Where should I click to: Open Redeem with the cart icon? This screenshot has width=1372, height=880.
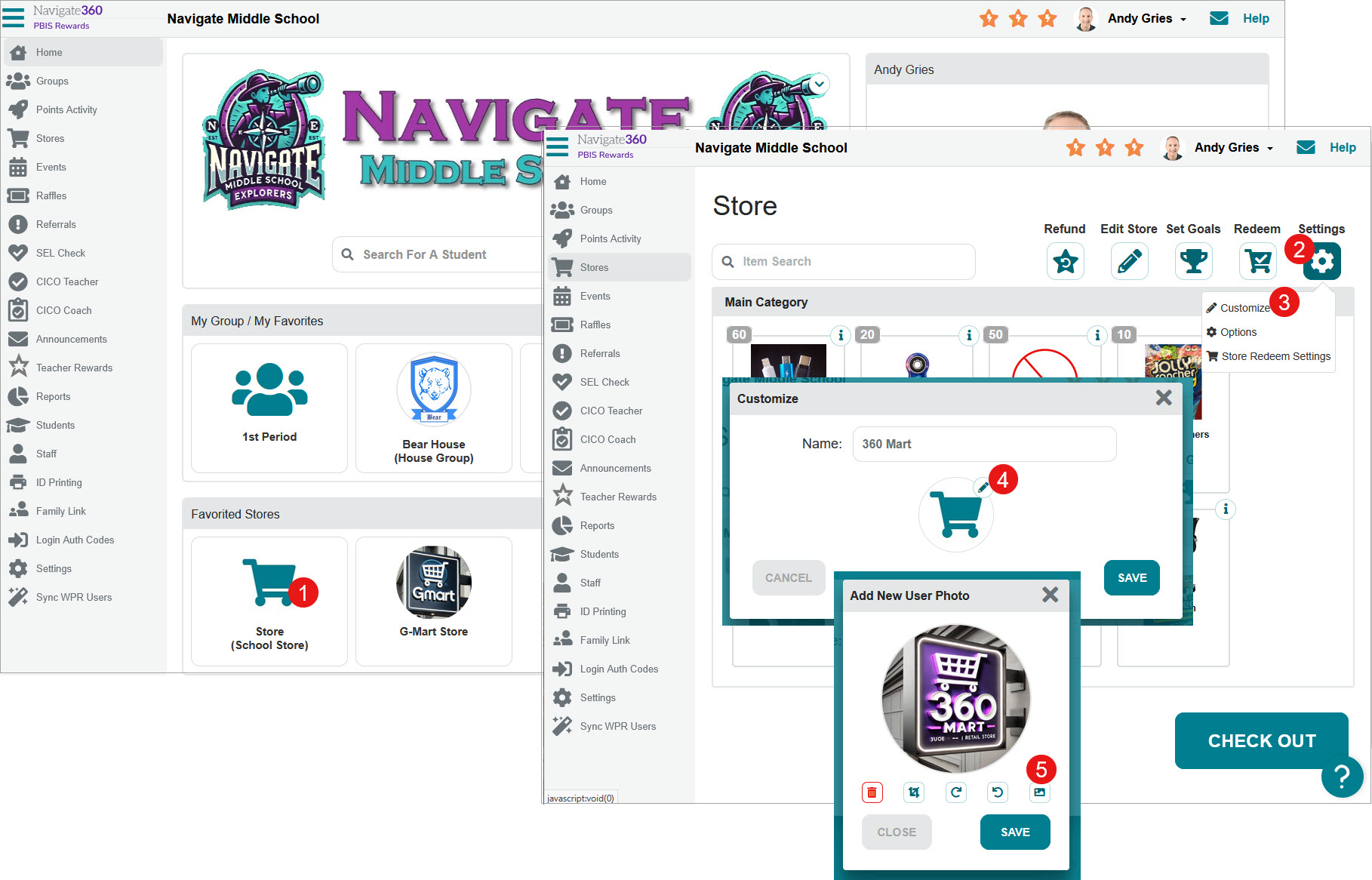pyautogui.click(x=1257, y=261)
